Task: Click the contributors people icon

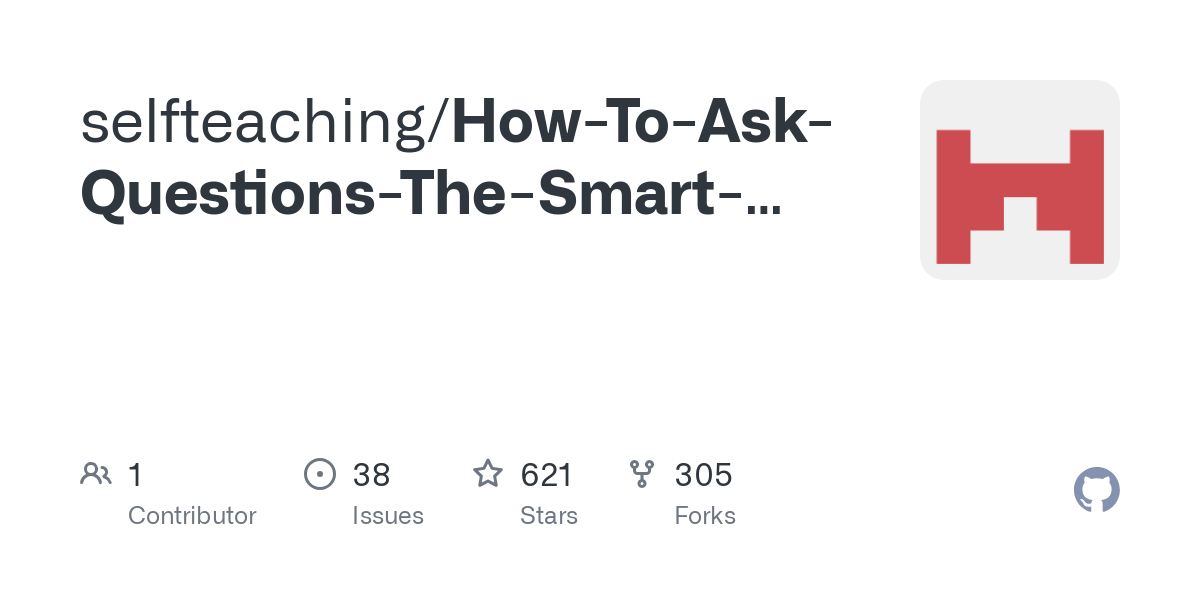Action: pos(96,474)
